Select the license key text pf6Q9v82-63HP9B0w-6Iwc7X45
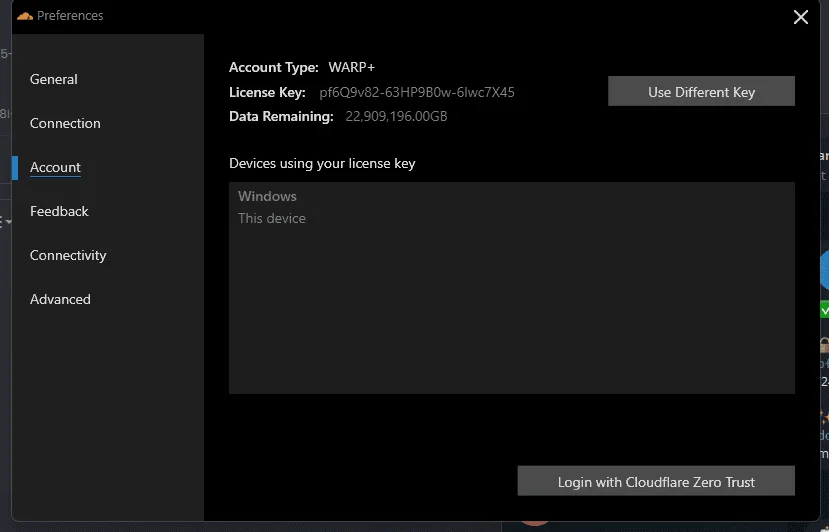829x532 pixels. [x=417, y=92]
